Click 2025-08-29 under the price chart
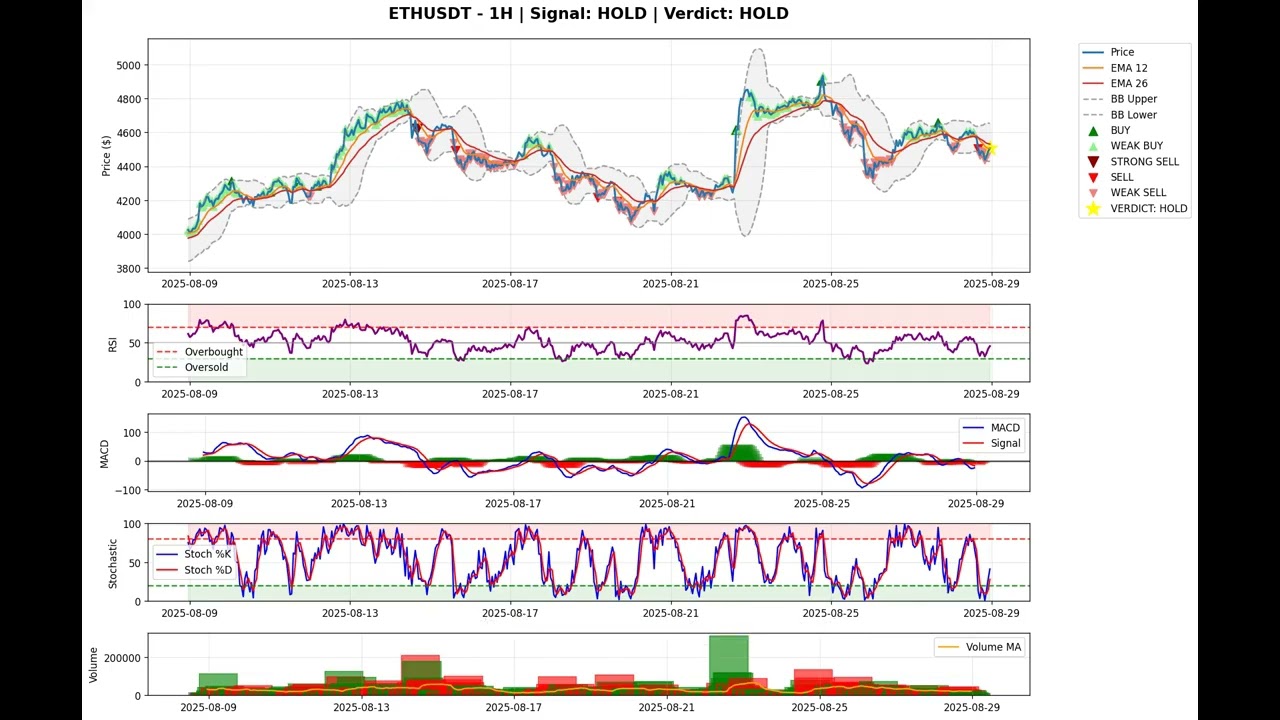The height and width of the screenshot is (720, 1280). (x=991, y=284)
